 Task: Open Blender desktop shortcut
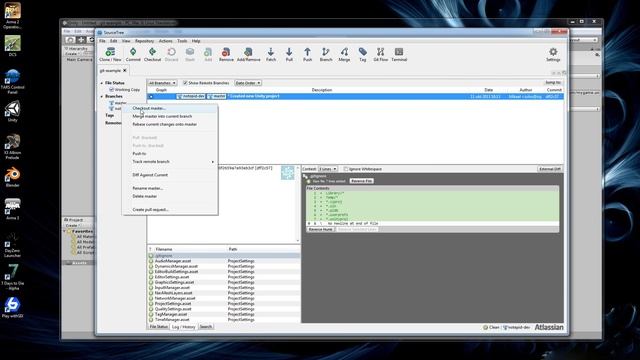point(13,177)
